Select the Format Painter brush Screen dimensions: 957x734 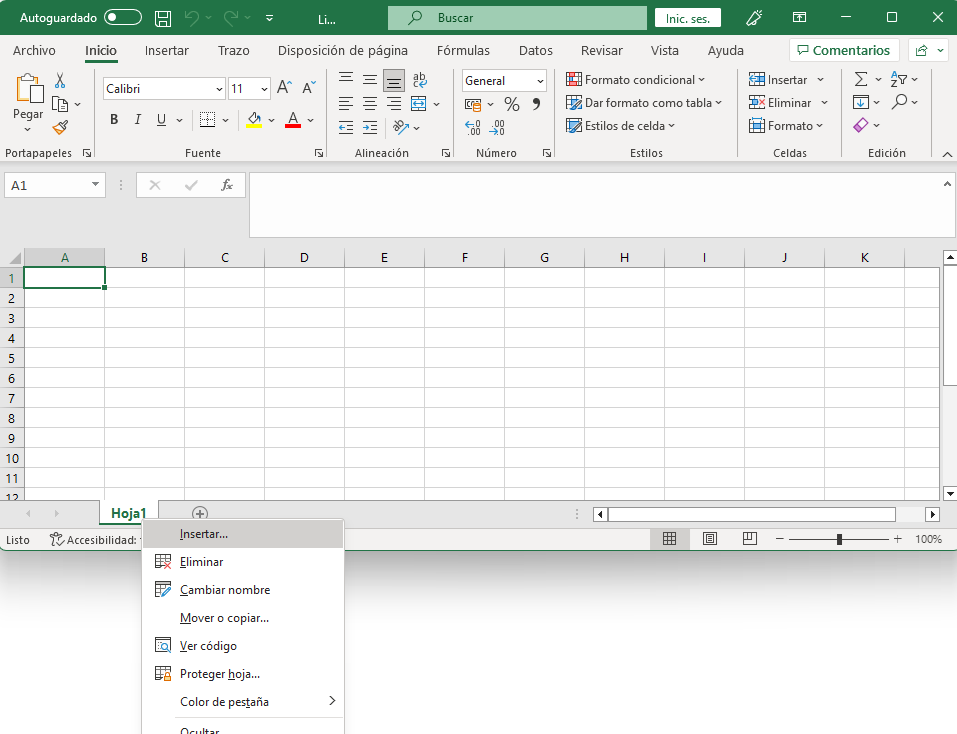pyautogui.click(x=60, y=128)
